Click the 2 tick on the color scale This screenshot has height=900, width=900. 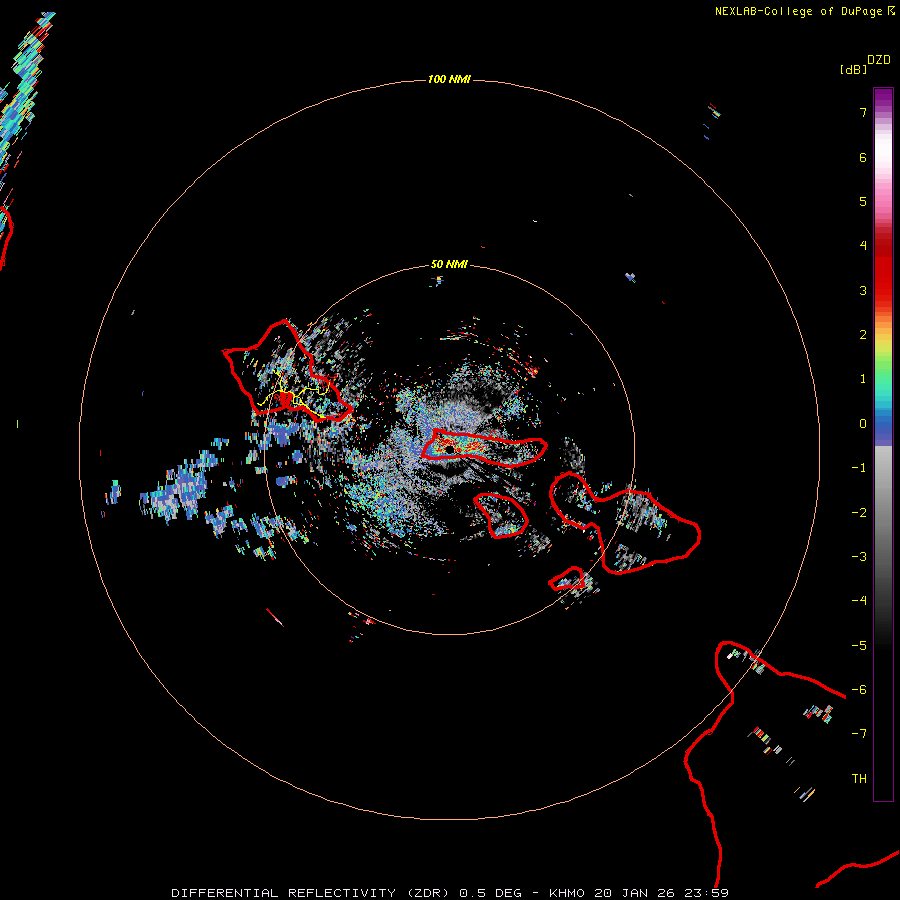pos(863,335)
